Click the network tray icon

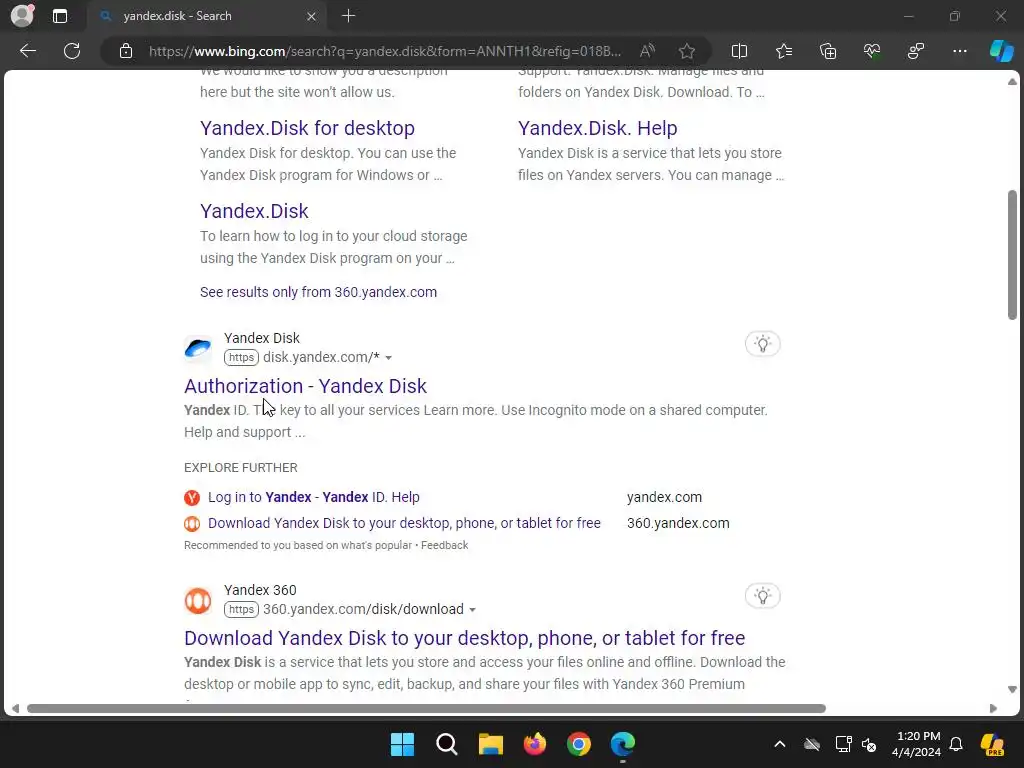(x=843, y=744)
